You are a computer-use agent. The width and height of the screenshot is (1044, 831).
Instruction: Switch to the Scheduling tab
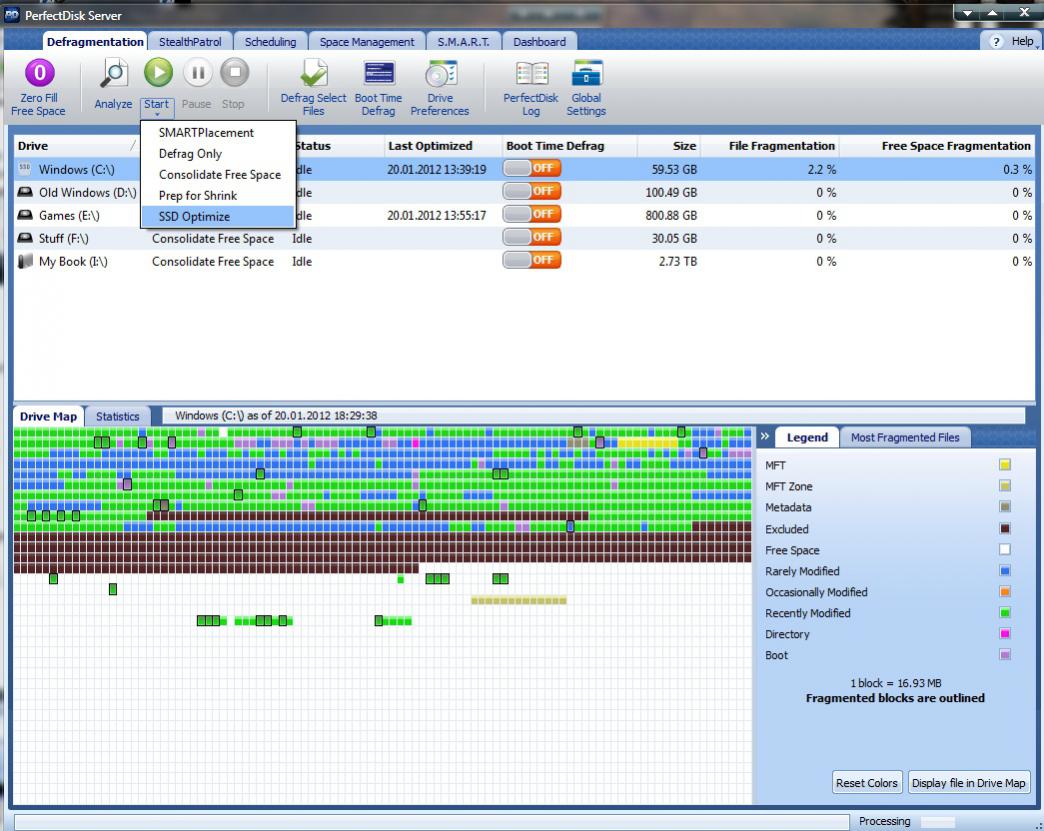coord(270,41)
